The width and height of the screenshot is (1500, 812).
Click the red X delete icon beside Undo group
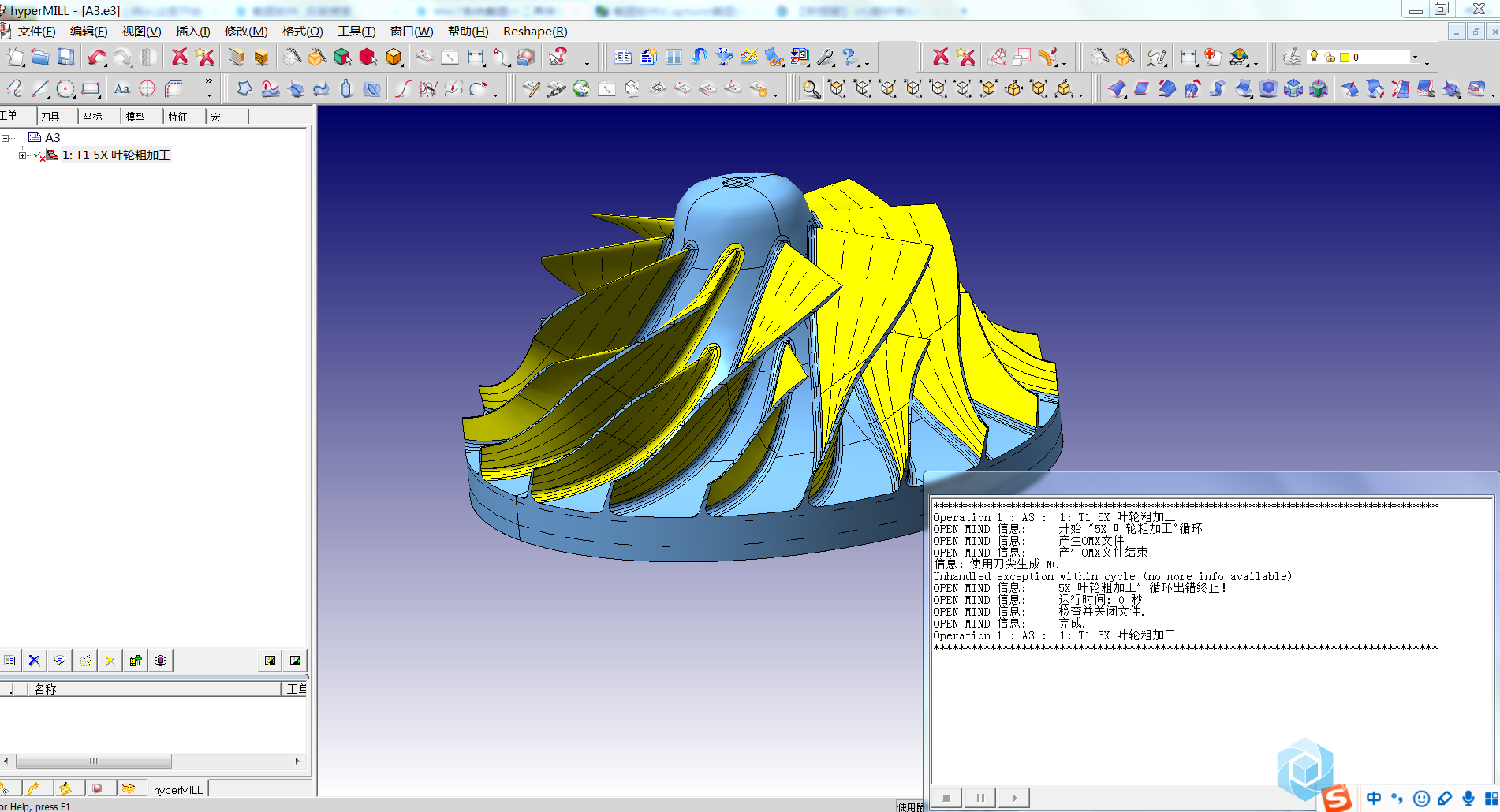point(180,57)
